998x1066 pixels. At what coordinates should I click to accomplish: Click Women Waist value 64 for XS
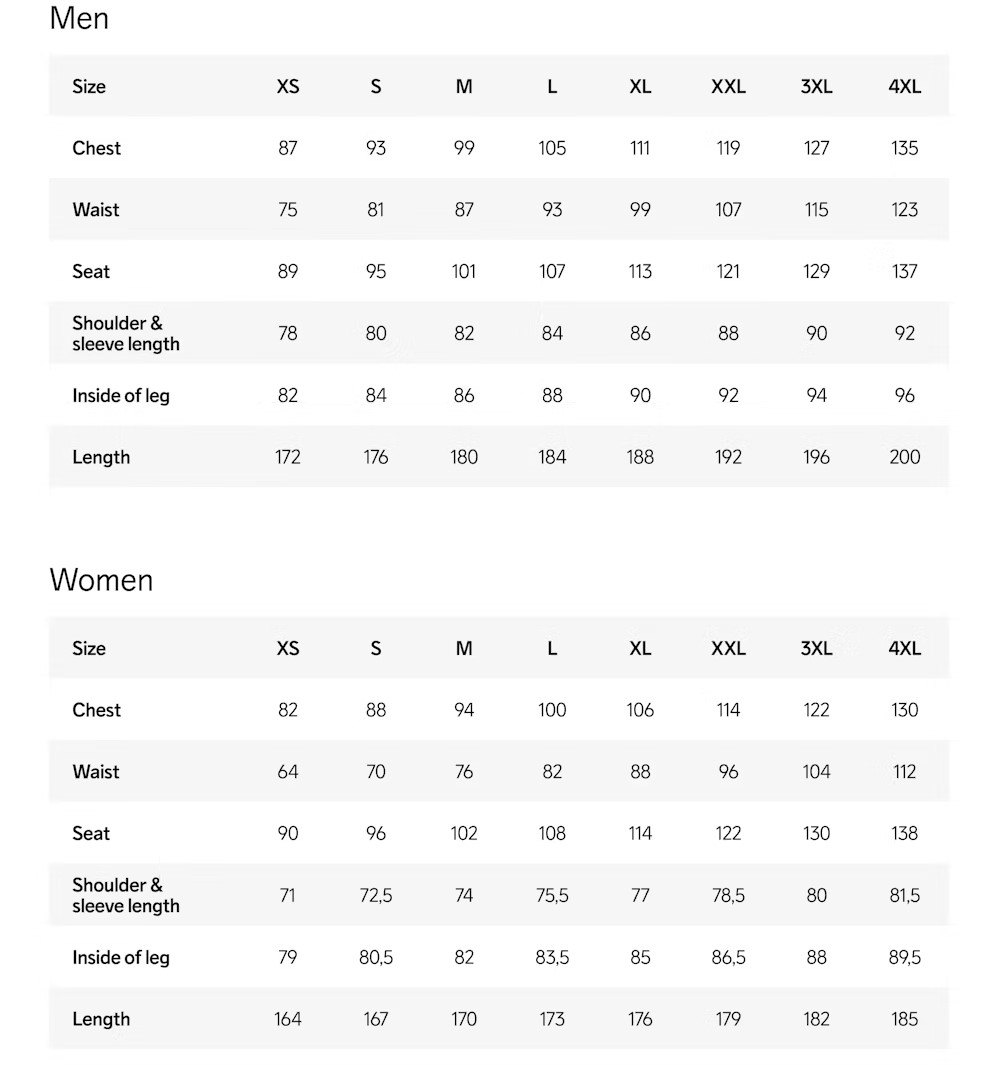pos(288,772)
